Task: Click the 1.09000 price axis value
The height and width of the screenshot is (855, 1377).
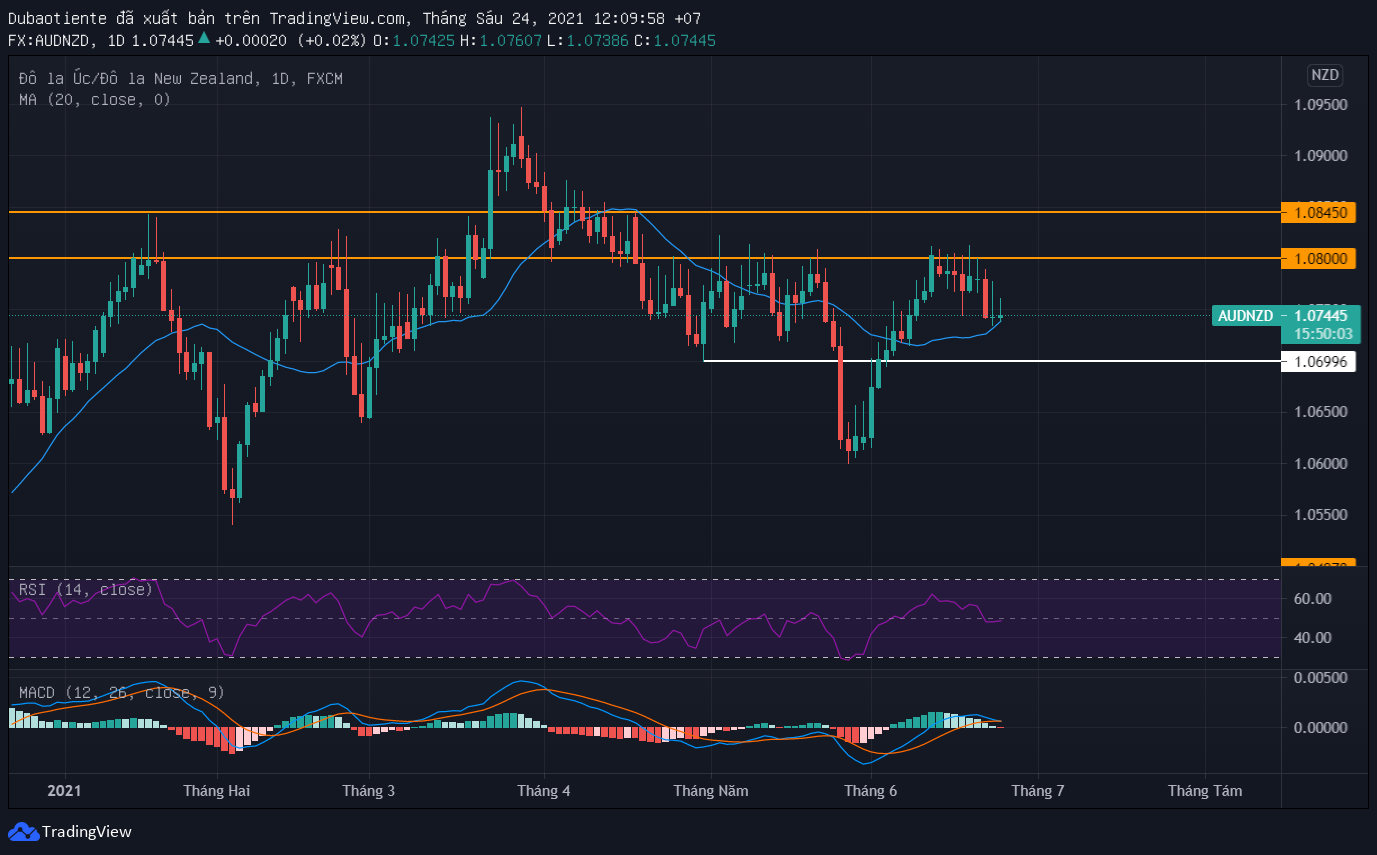Action: pos(1319,156)
